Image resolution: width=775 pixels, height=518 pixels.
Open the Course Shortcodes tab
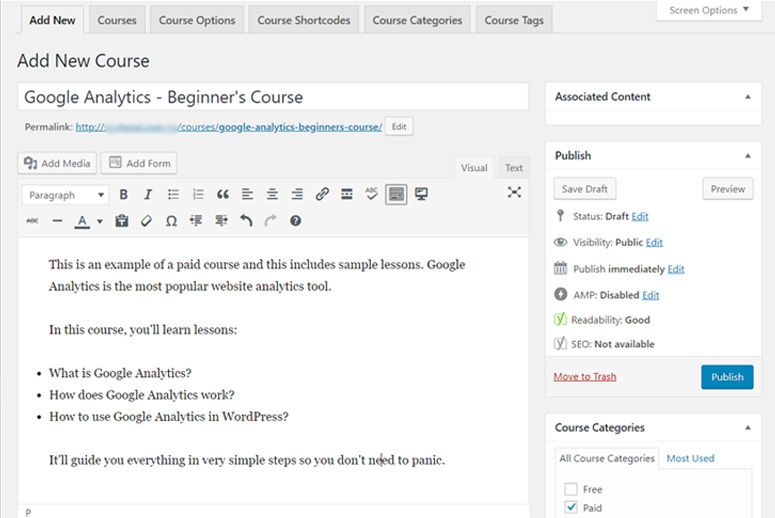303,20
